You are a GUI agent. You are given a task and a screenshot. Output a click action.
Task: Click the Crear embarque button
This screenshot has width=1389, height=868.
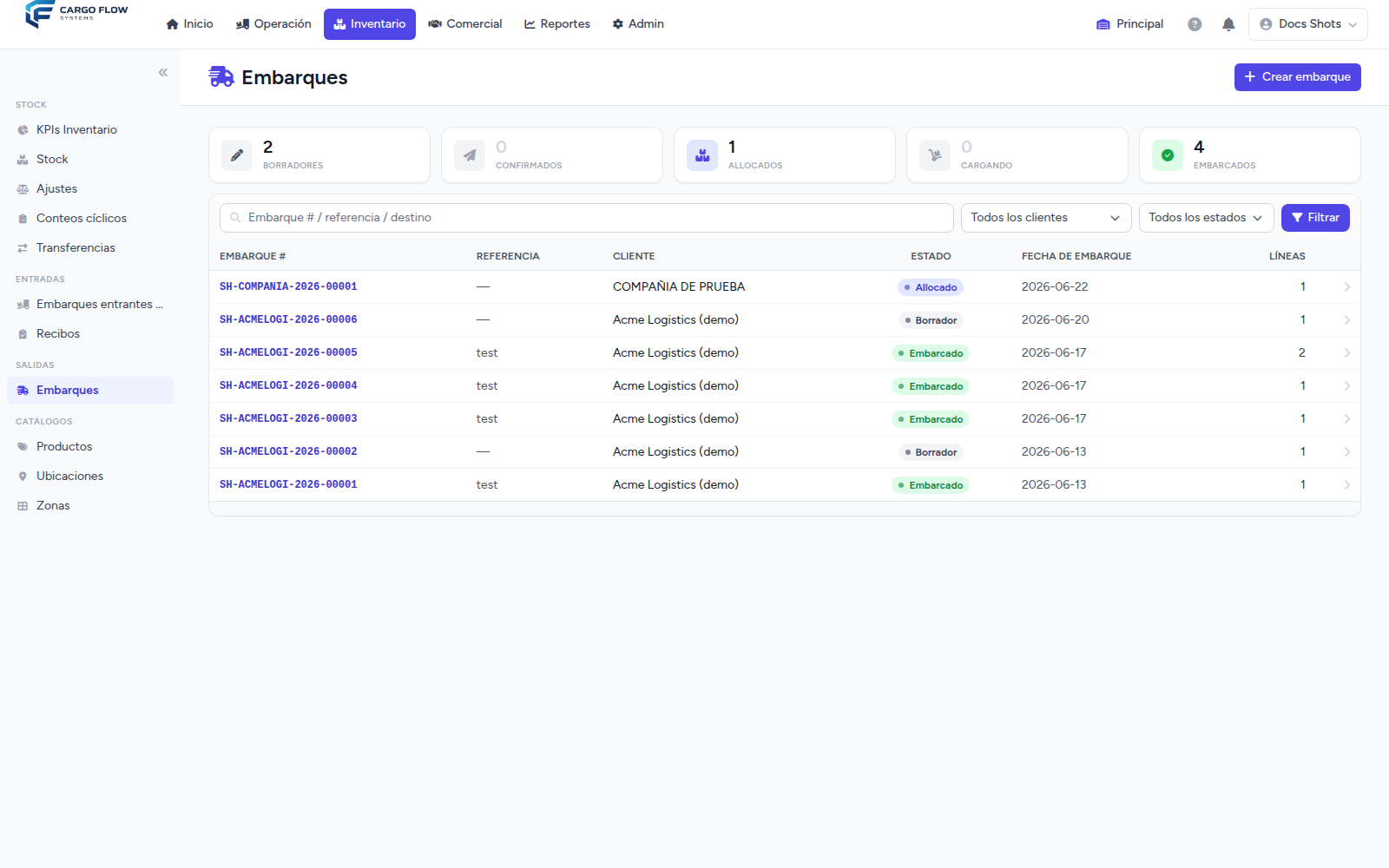[1297, 77]
